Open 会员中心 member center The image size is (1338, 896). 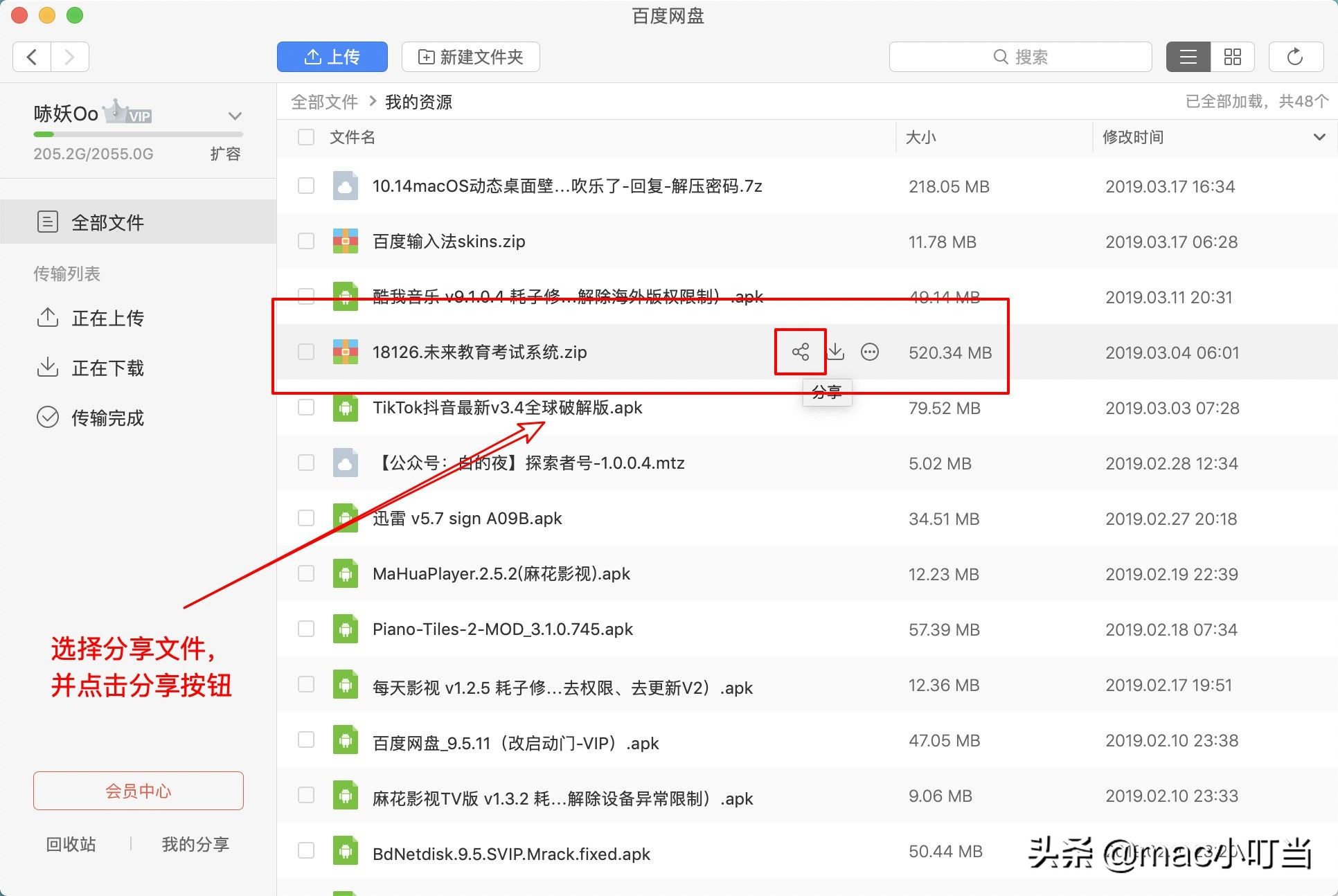point(138,791)
